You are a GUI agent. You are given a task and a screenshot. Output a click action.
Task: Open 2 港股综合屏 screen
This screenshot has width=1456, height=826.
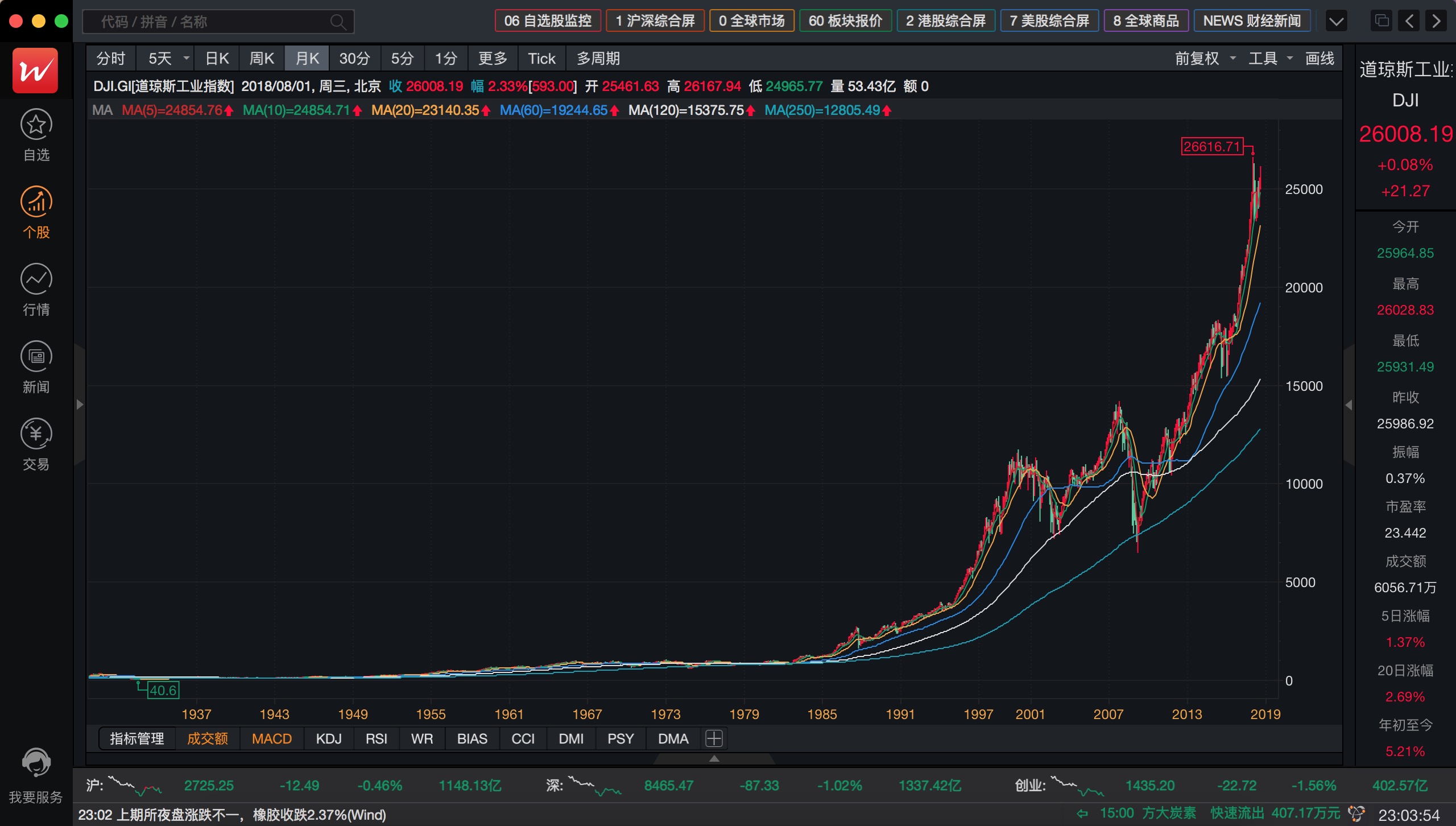click(946, 21)
